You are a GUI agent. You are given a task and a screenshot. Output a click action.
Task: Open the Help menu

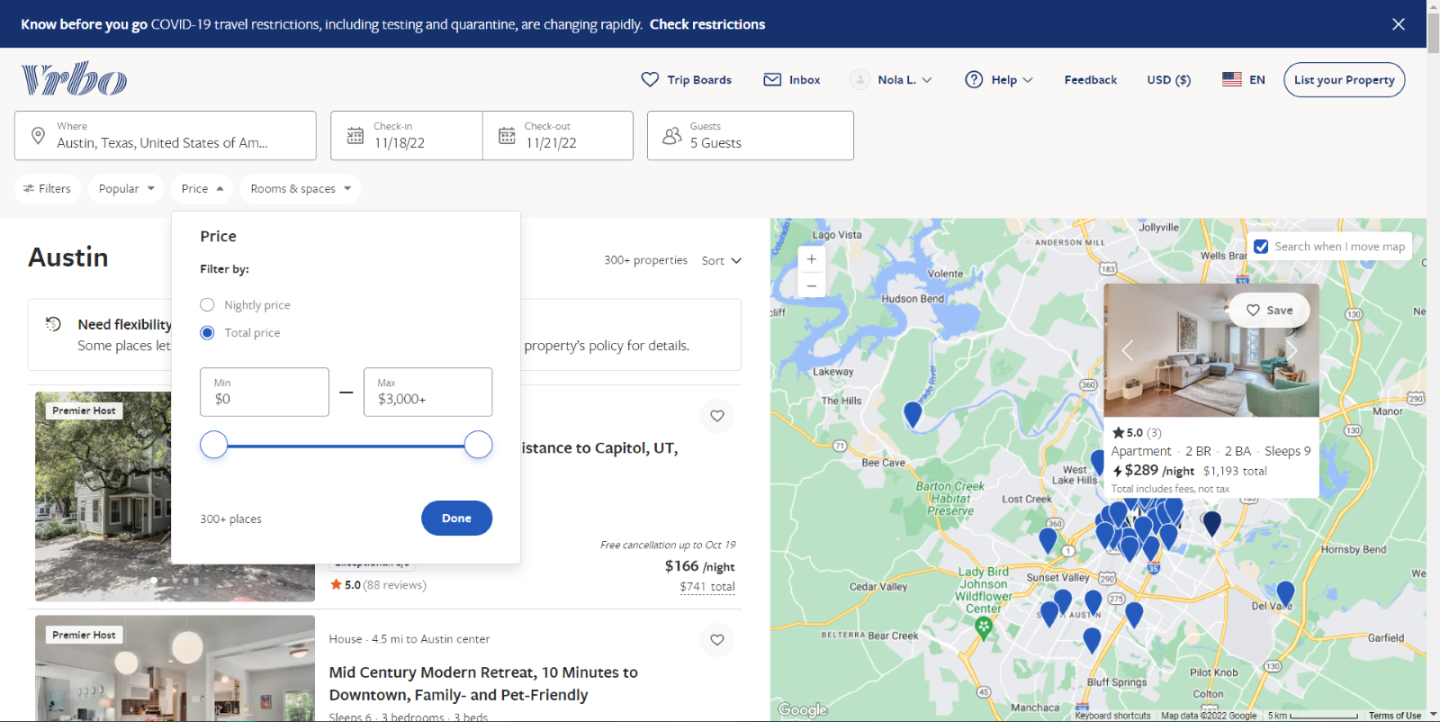998,80
